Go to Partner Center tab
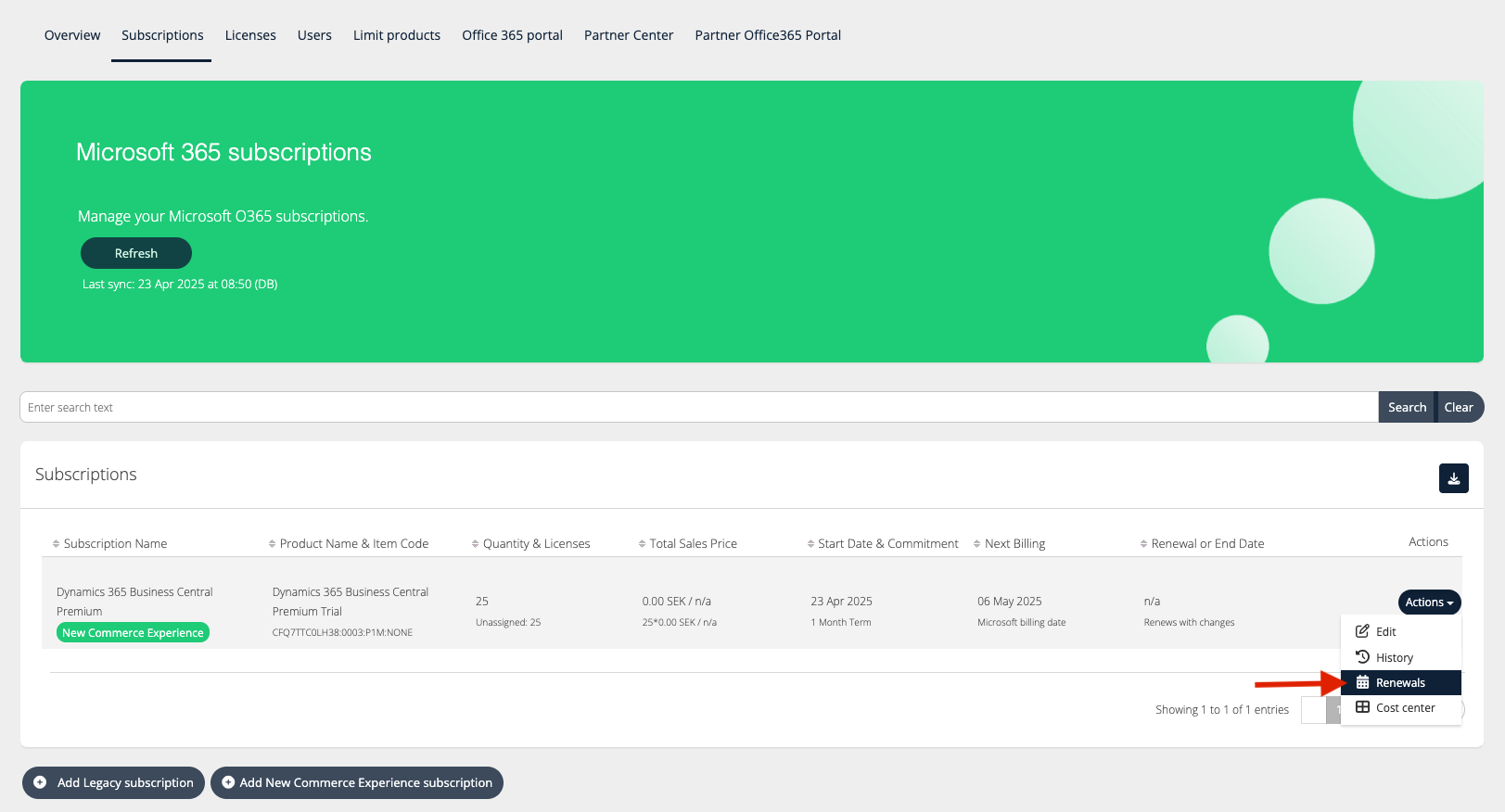Image resolution: width=1505 pixels, height=812 pixels. tap(629, 35)
